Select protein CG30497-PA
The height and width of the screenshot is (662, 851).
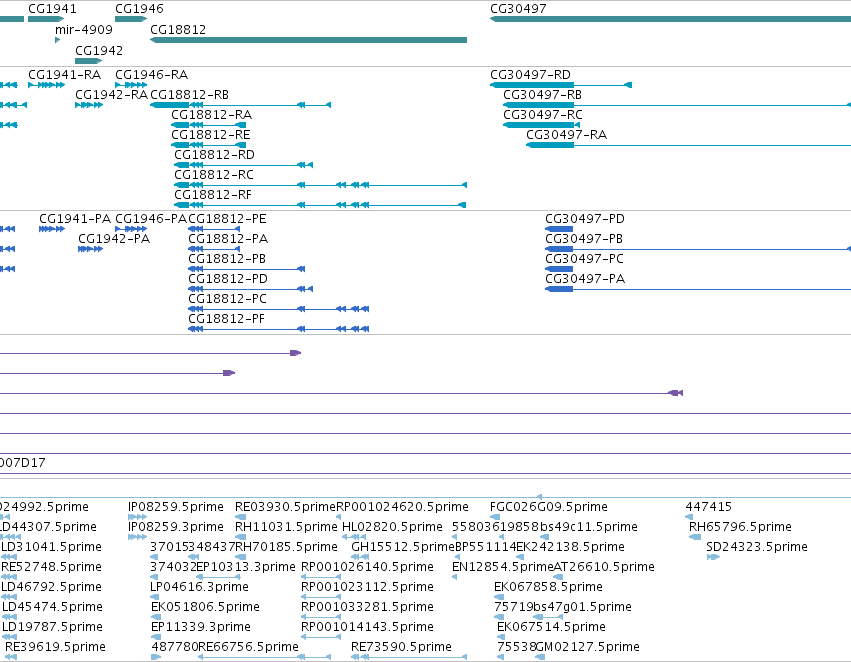coord(585,279)
